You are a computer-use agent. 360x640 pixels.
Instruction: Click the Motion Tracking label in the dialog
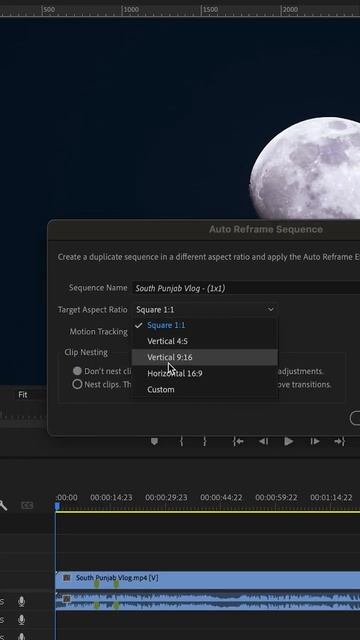click(98, 331)
